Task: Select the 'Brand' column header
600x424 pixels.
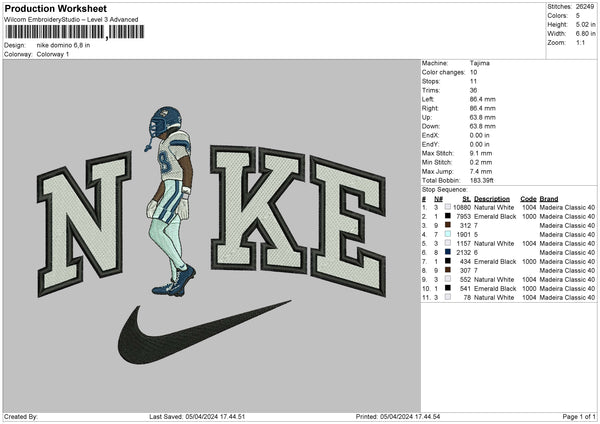Action: tap(549, 199)
